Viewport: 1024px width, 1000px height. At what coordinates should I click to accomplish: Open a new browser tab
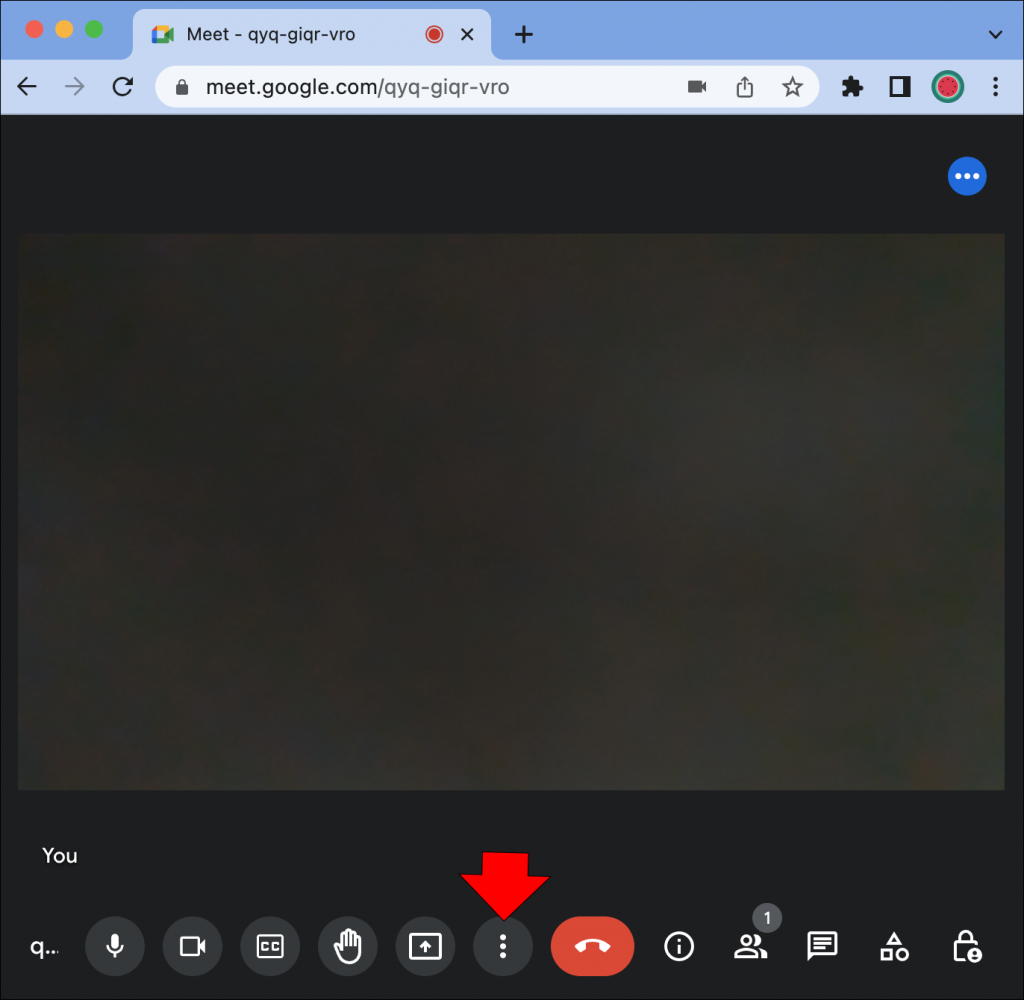coord(523,33)
